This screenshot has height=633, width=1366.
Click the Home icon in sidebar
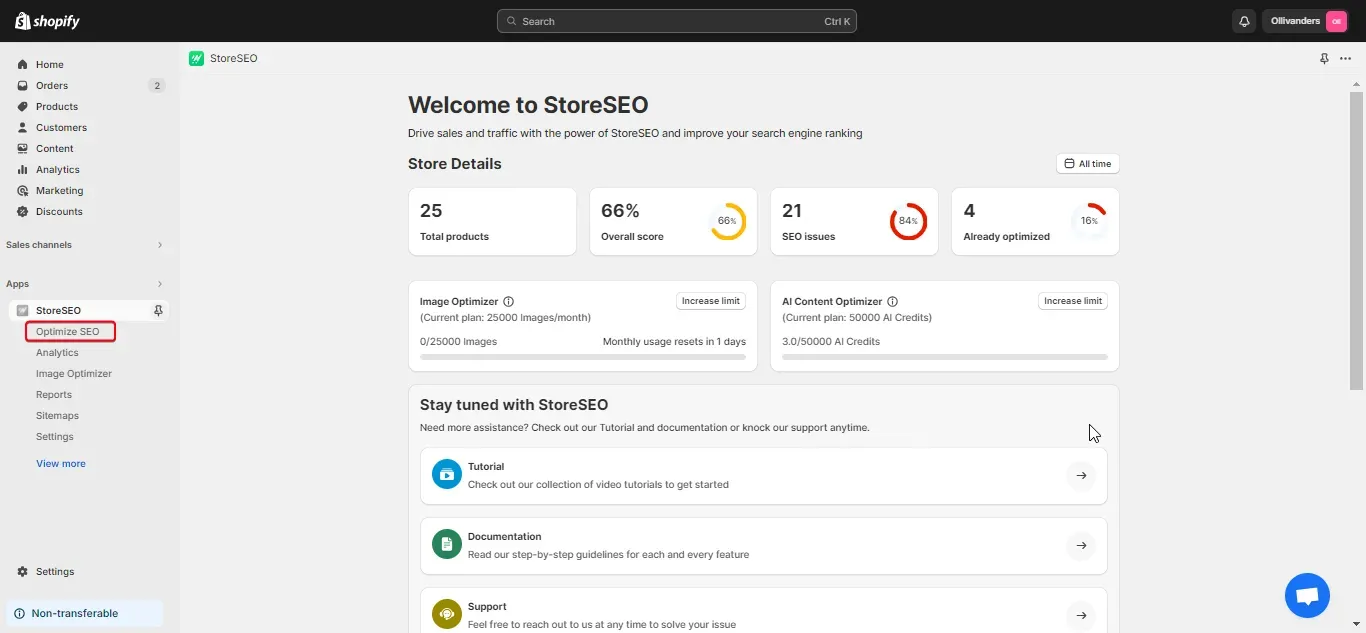[22, 64]
